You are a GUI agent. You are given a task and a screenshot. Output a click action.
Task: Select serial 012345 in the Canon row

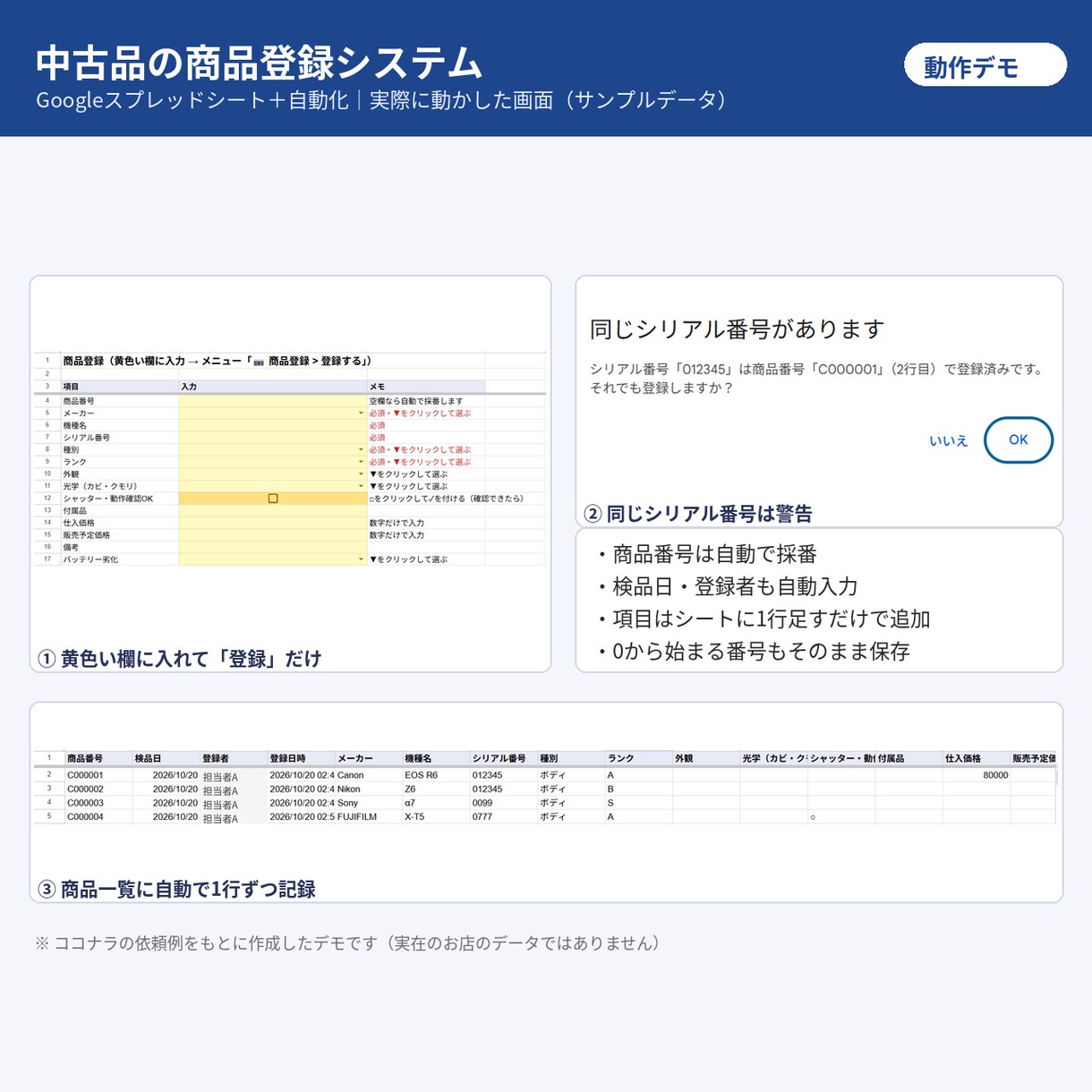503,775
